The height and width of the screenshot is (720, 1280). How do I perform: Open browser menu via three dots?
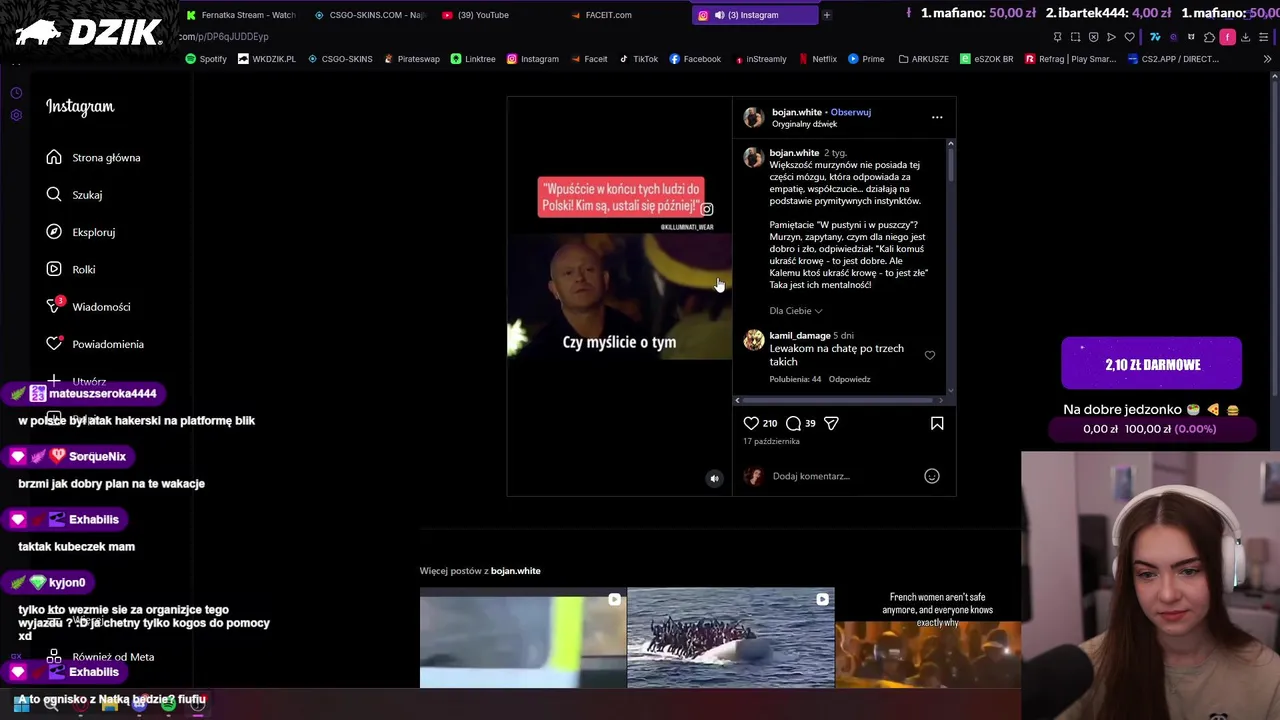click(x=1264, y=37)
